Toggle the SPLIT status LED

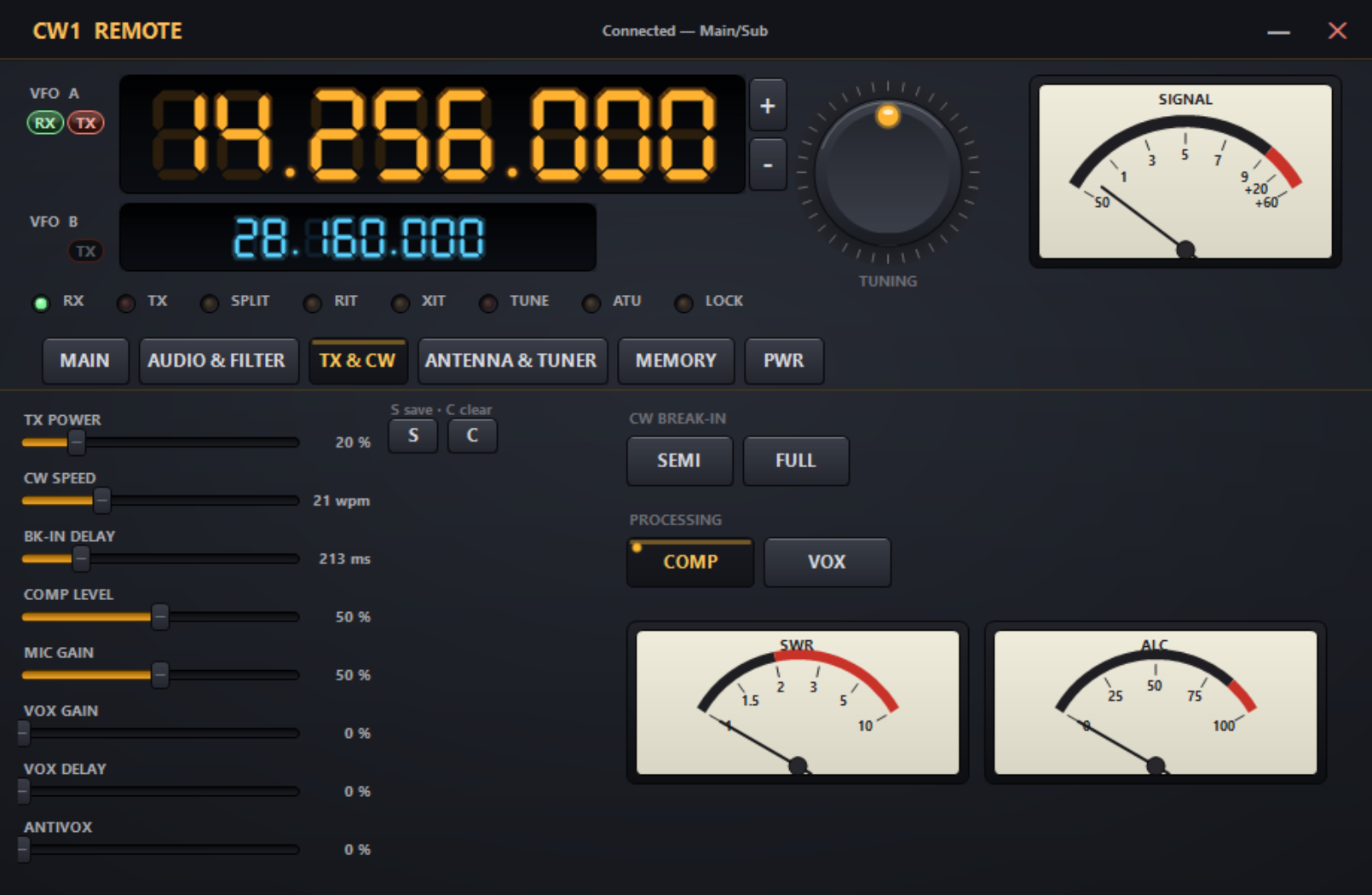tap(209, 303)
